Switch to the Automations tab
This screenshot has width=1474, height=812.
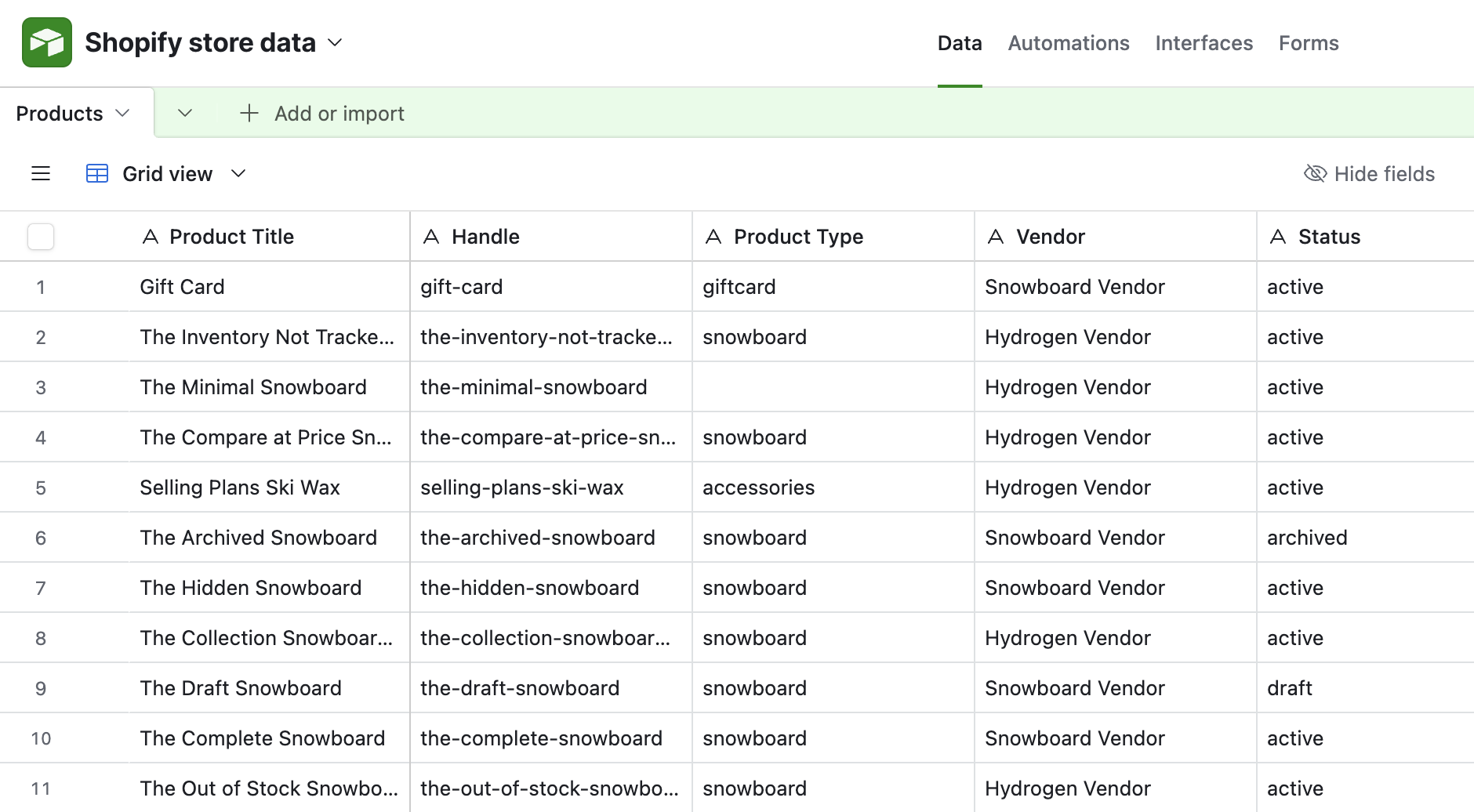1068,43
